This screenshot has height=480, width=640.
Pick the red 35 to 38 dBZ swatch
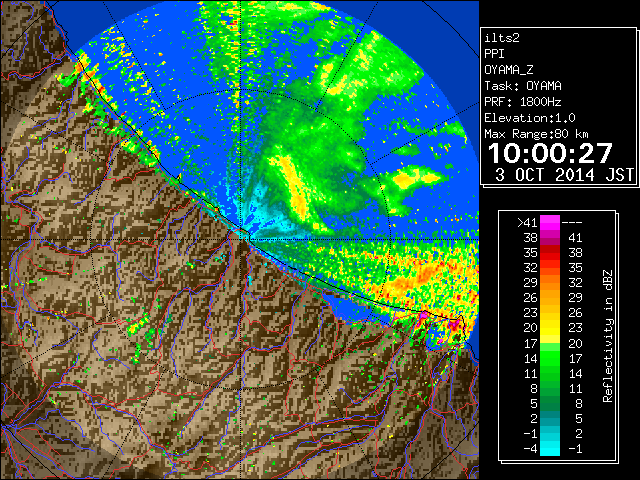tap(550, 253)
